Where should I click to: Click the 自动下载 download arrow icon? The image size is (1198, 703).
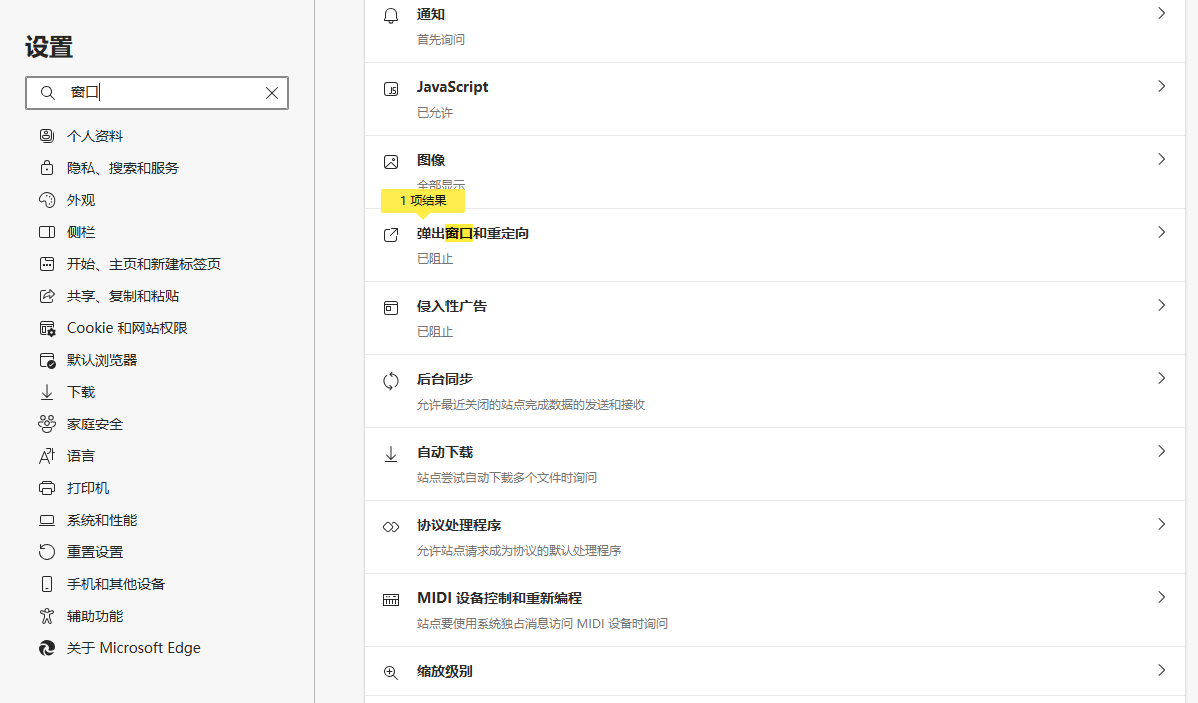(x=390, y=453)
